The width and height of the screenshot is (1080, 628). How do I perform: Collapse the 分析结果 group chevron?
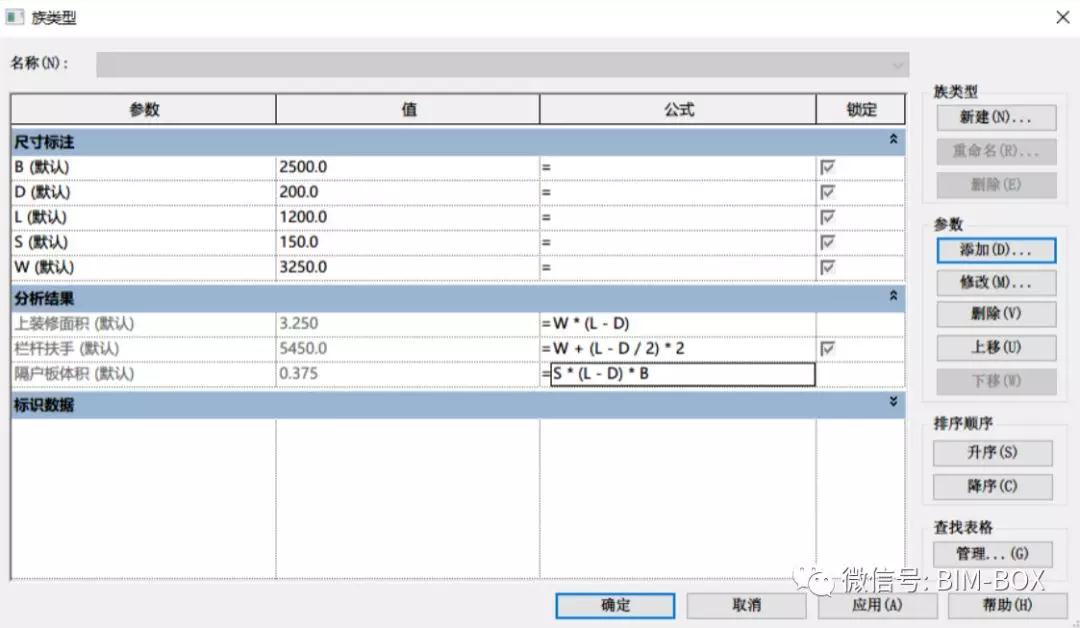893,295
